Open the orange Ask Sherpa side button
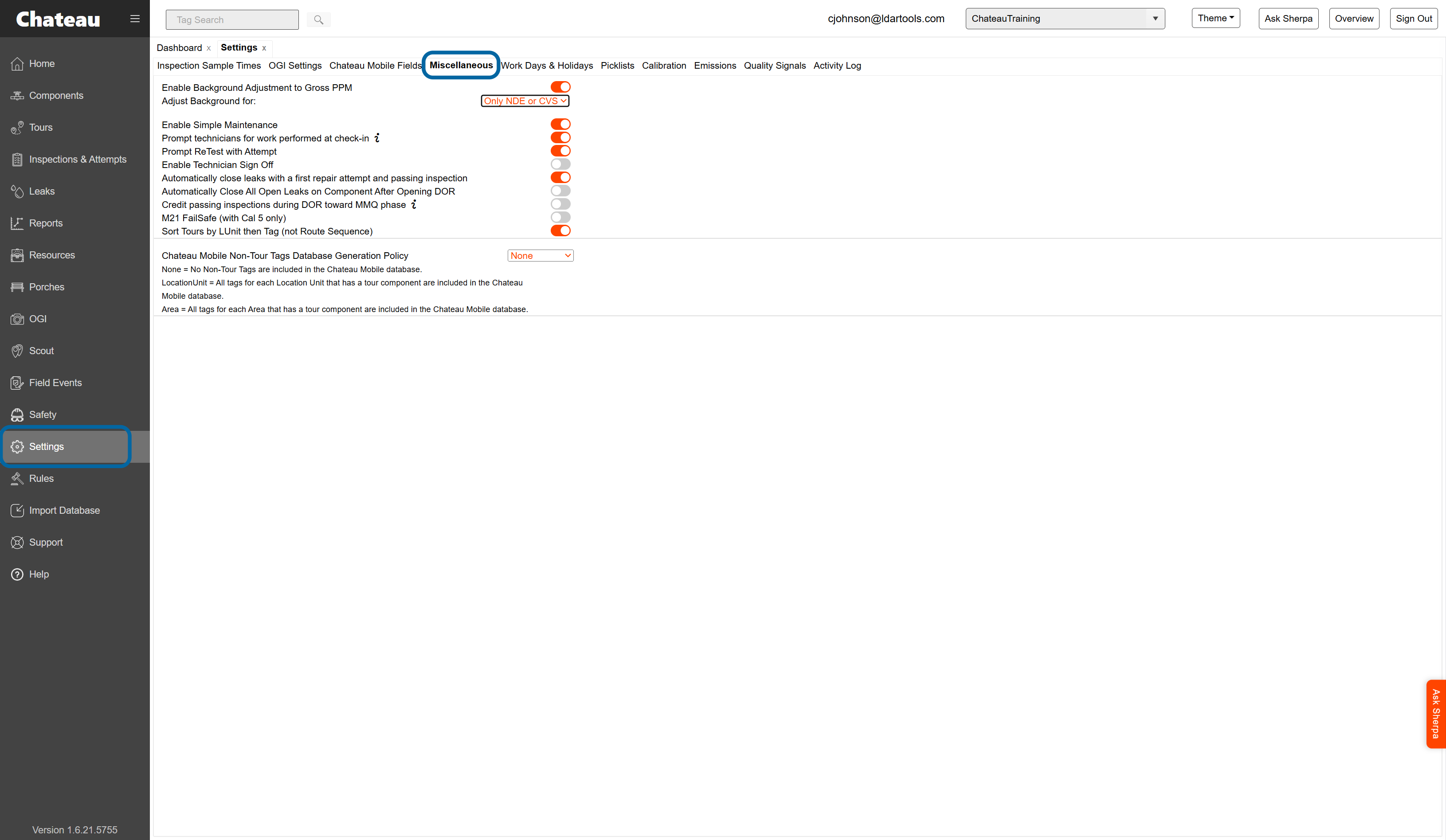This screenshot has width=1446, height=840. 1436,714
